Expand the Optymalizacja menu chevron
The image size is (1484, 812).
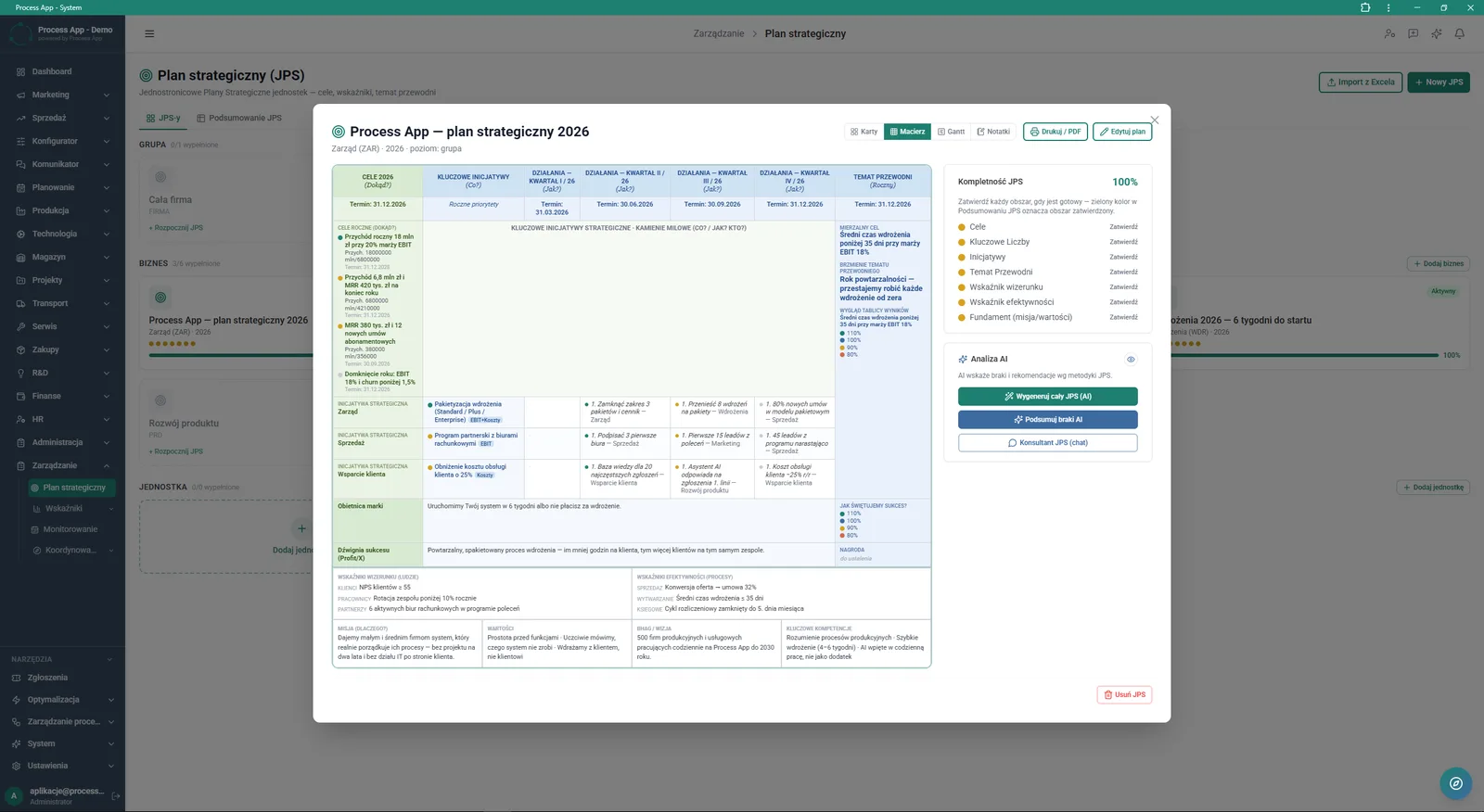click(x=111, y=700)
